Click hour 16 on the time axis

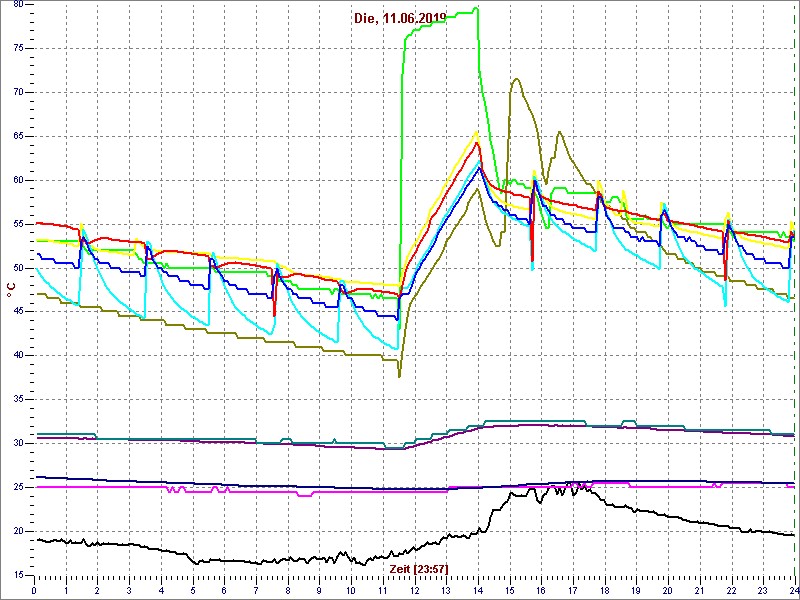tap(541, 591)
